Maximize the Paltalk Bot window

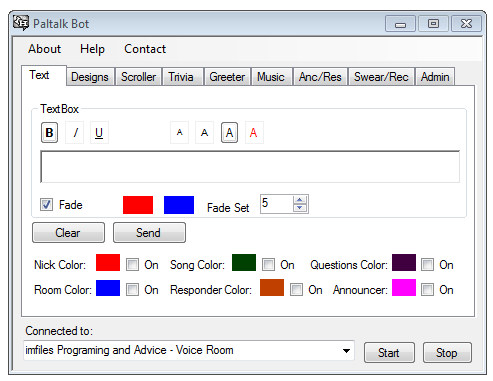coord(433,24)
